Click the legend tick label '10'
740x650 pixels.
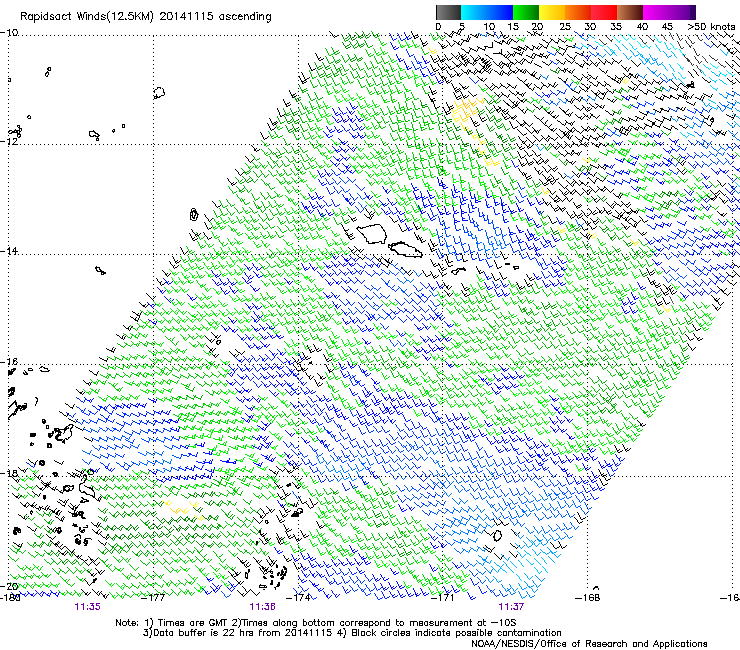[489, 27]
